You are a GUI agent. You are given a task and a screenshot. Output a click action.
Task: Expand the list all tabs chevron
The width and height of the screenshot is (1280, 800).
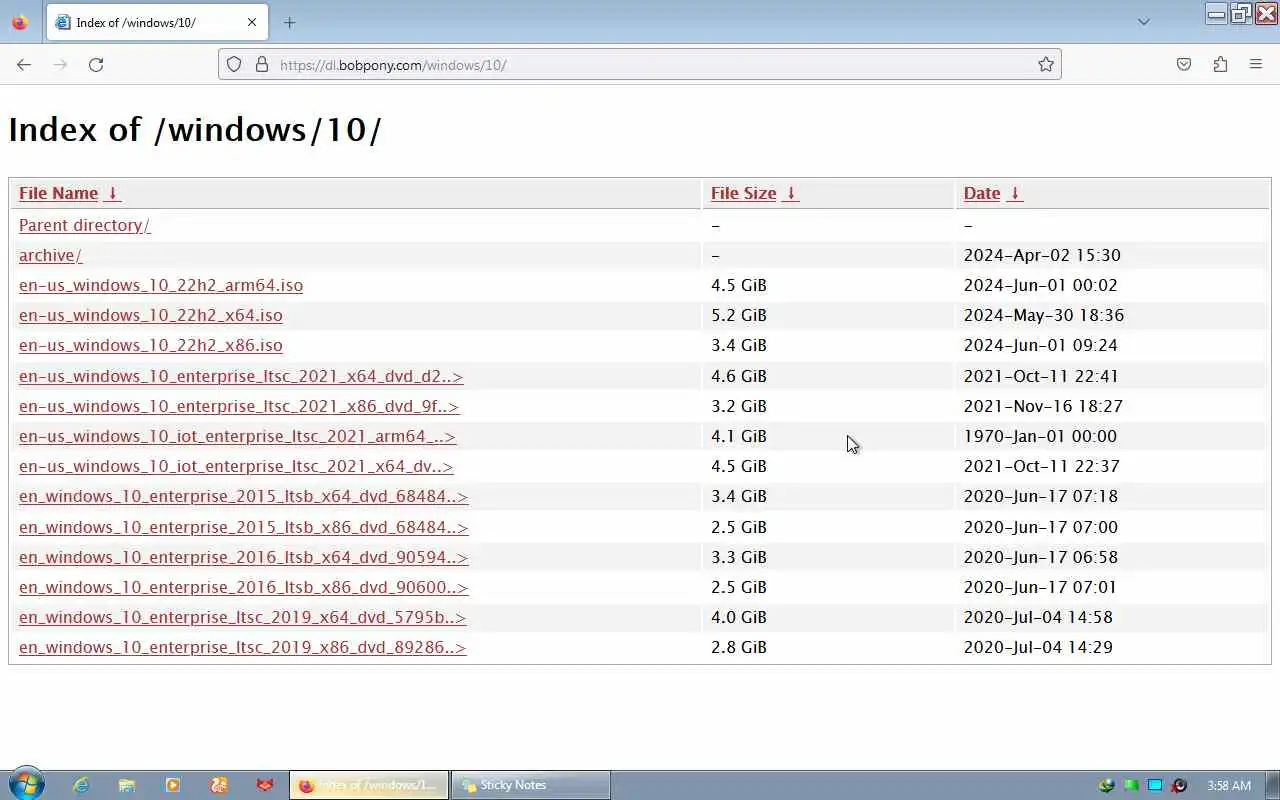pyautogui.click(x=1144, y=22)
